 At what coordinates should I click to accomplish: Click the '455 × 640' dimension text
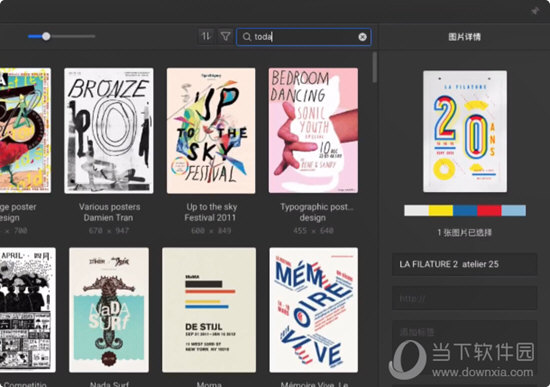[x=313, y=231]
